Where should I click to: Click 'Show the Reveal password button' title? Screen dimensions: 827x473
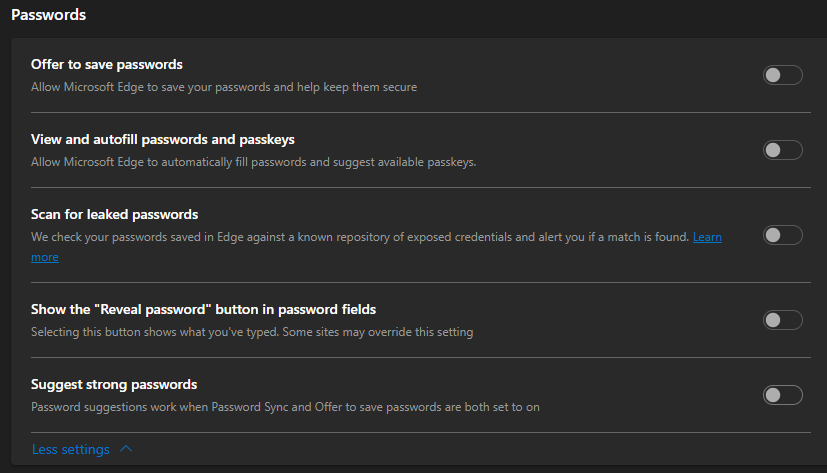[x=203, y=310]
